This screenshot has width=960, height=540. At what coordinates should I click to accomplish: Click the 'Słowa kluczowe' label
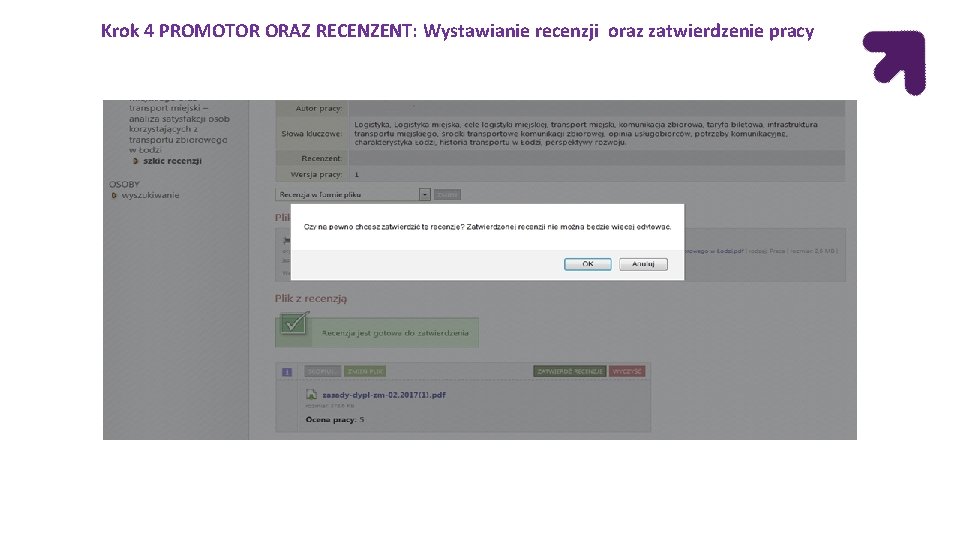coord(312,133)
